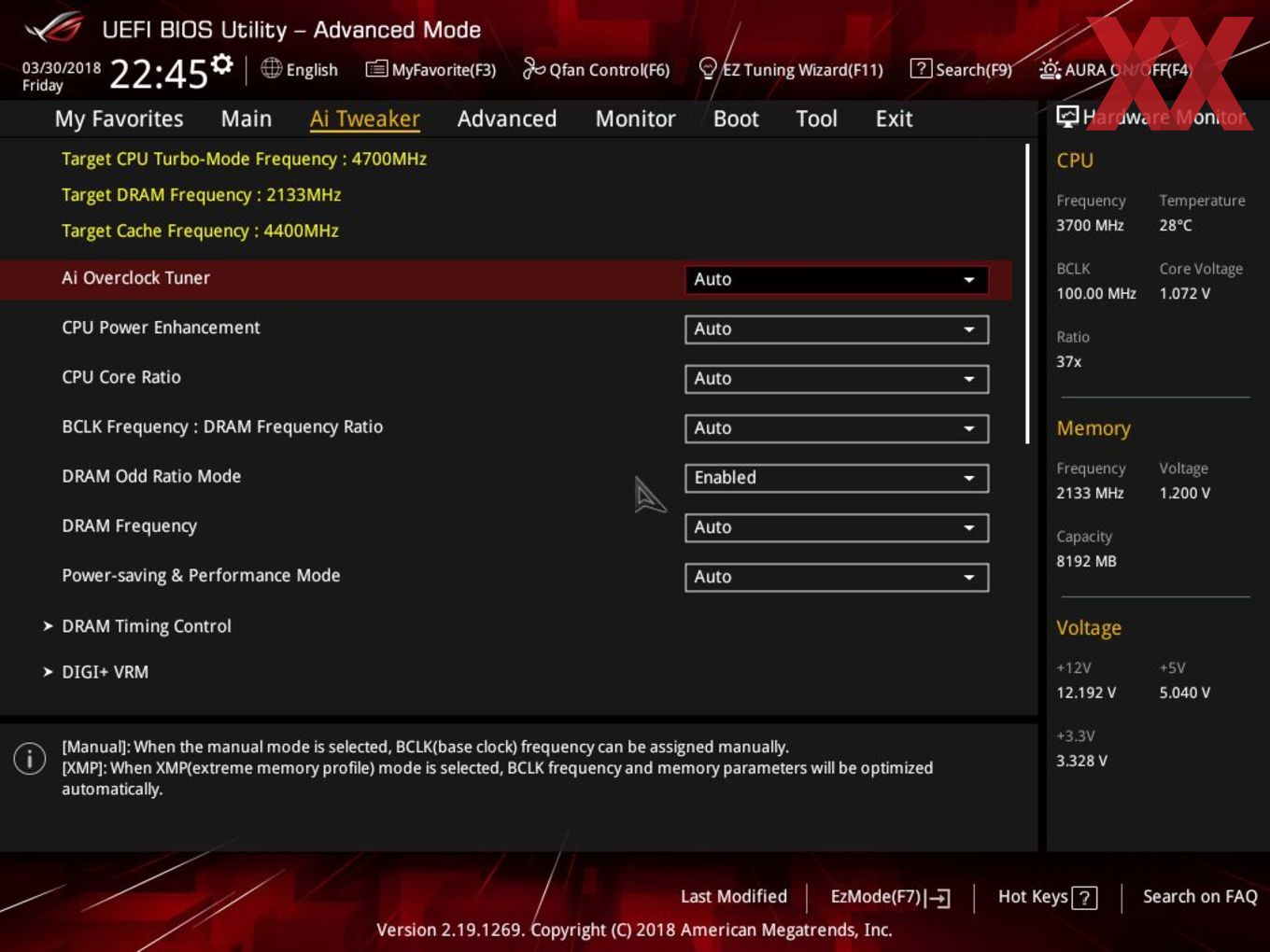Click memory capacity 8192 MB

point(1086,561)
